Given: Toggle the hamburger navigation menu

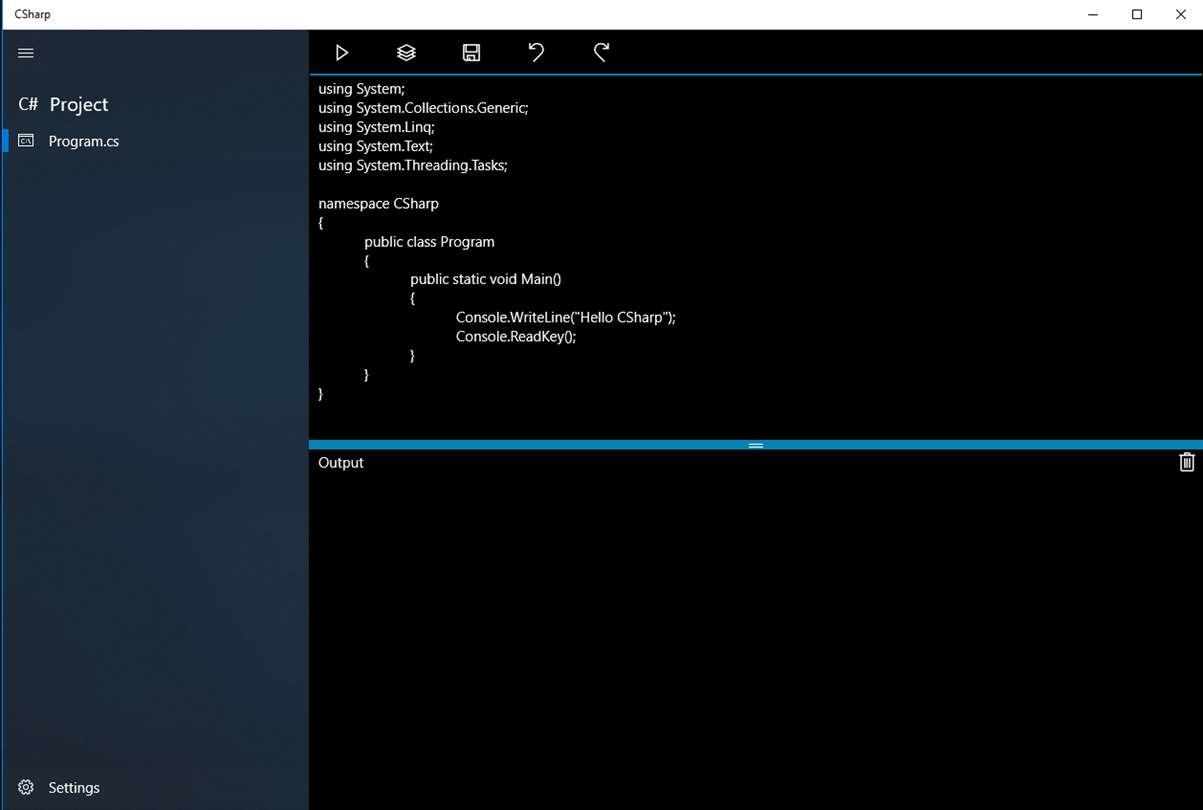Looking at the screenshot, I should pos(26,53).
